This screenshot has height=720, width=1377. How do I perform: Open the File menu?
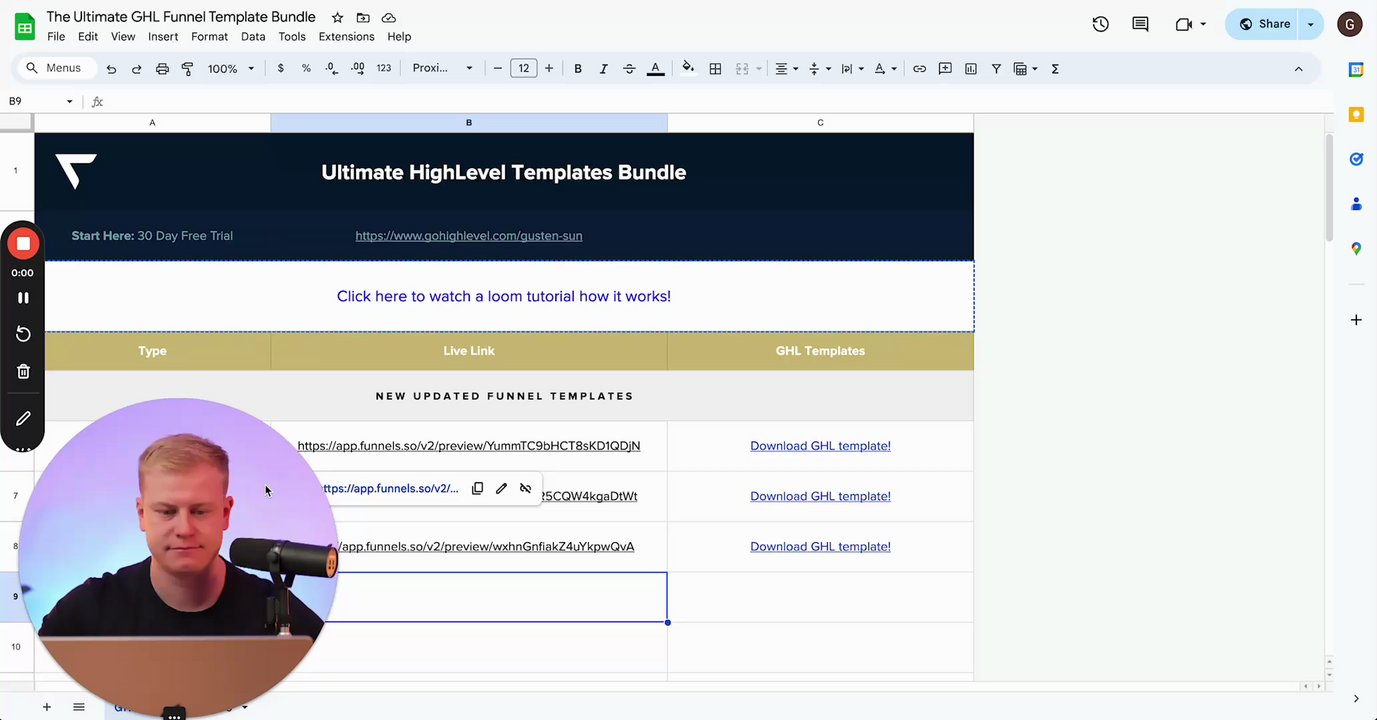pos(56,37)
